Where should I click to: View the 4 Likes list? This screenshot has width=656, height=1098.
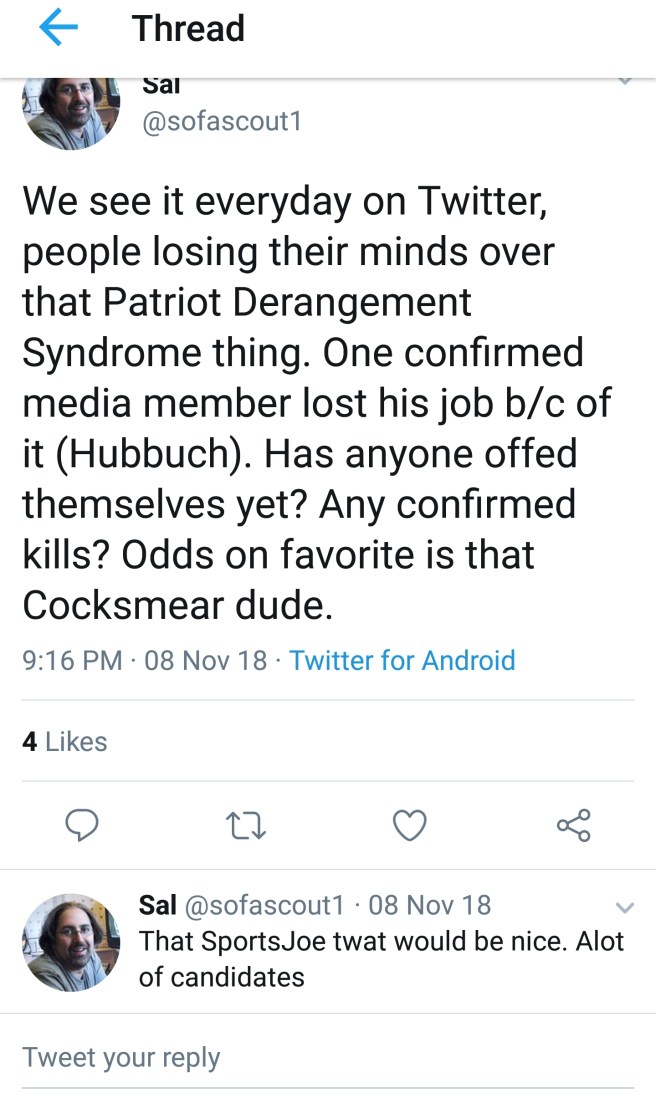click(64, 741)
